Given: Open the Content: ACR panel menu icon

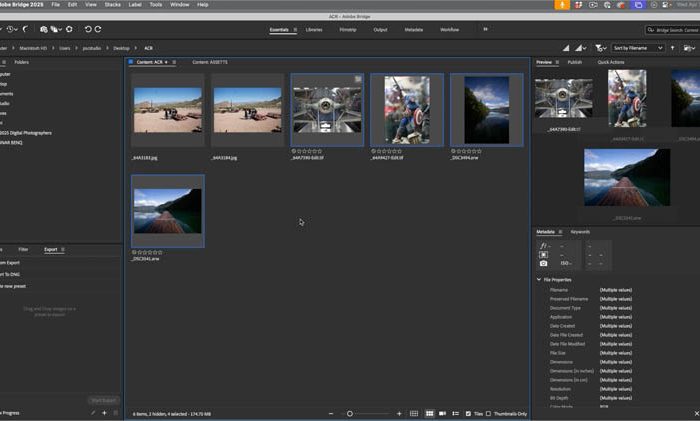Looking at the screenshot, I should point(174,62).
